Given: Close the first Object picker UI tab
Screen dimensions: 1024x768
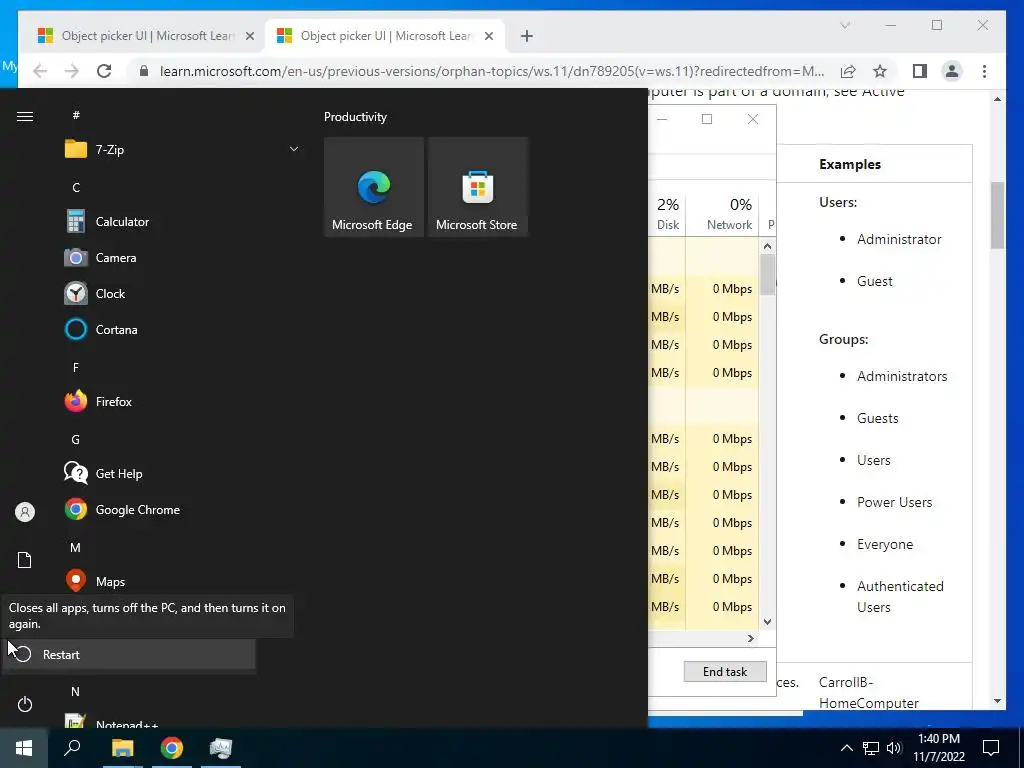Looking at the screenshot, I should pos(249,36).
